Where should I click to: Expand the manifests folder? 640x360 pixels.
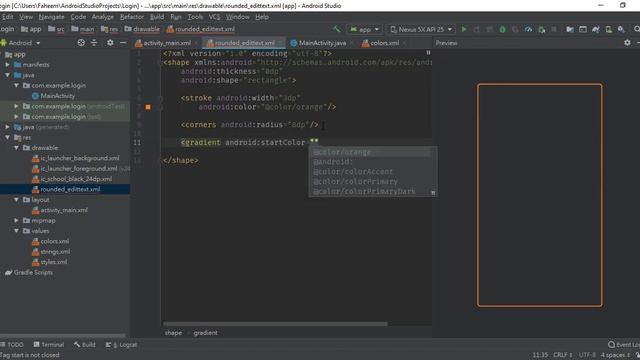8,64
